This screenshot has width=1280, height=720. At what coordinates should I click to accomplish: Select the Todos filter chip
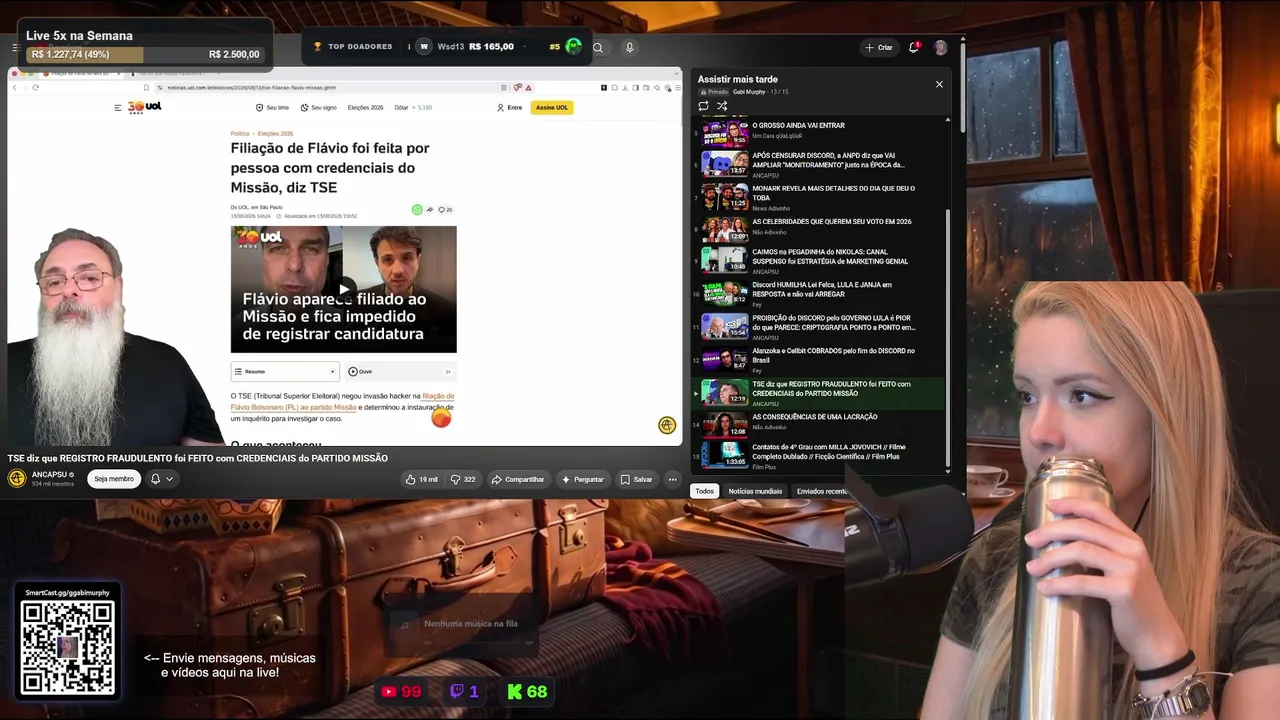pyautogui.click(x=705, y=491)
